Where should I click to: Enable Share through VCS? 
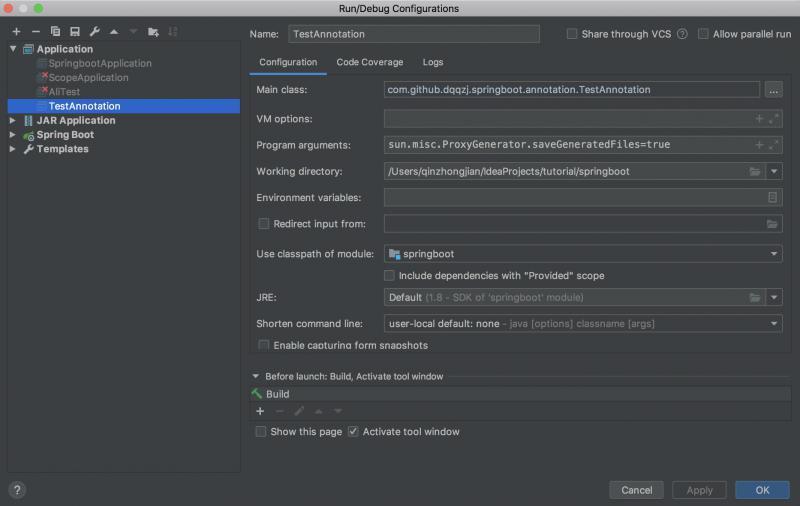coord(572,34)
